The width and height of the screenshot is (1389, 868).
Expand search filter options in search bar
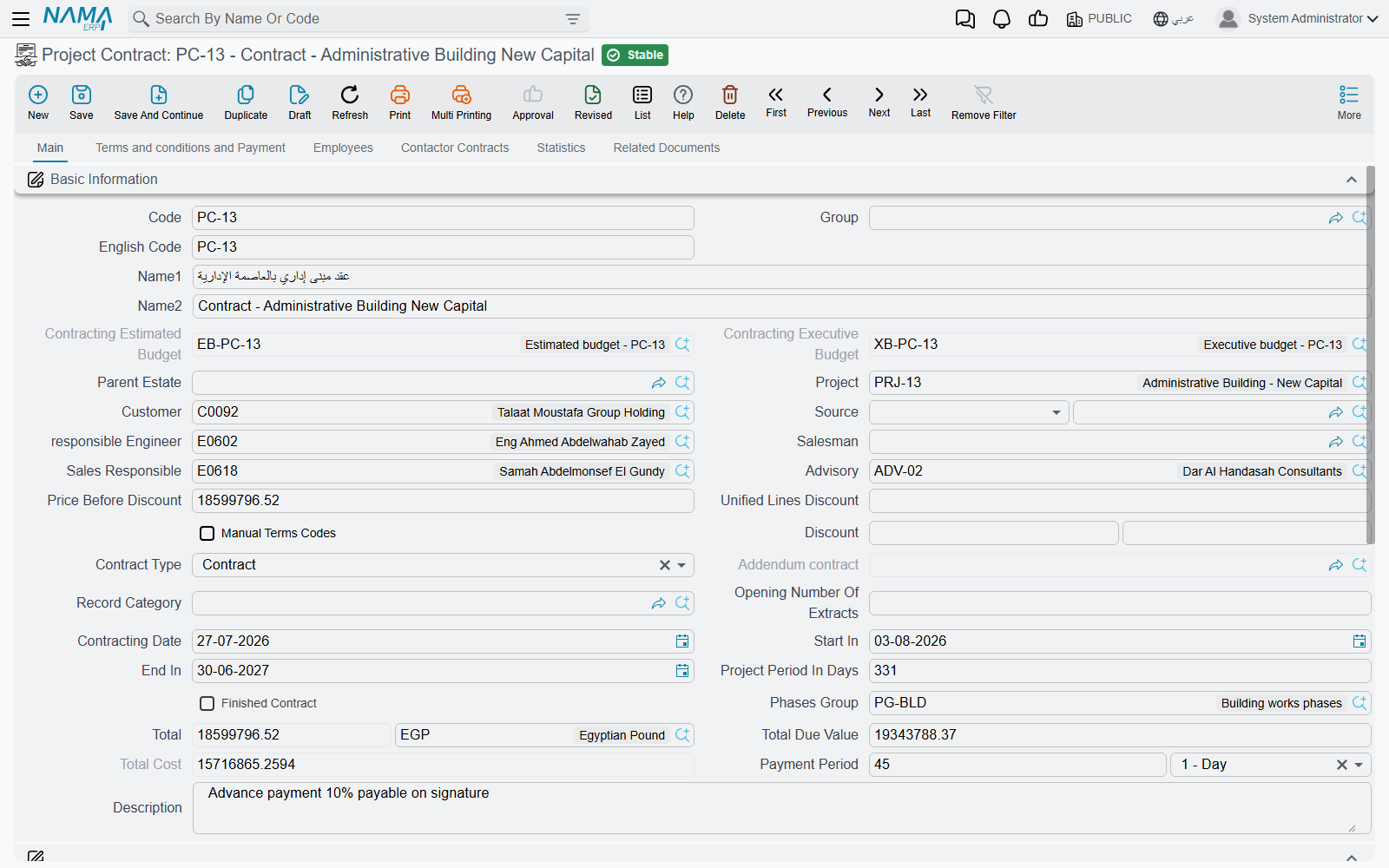573,19
